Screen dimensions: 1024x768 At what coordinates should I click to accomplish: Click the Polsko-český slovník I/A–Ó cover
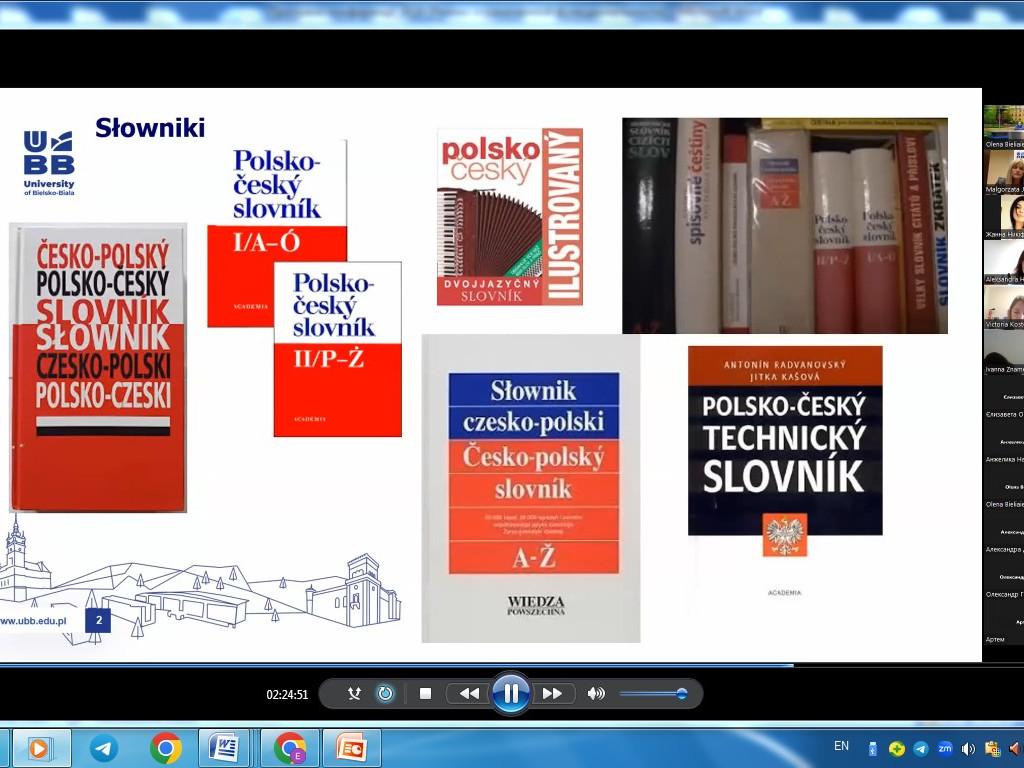coord(277,232)
